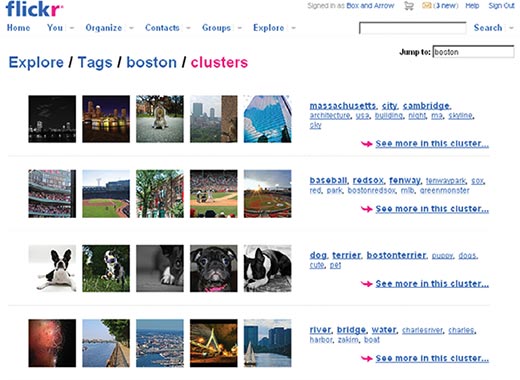Open the Zakim bridge night thumbnail
The height and width of the screenshot is (380, 520).
[x=214, y=343]
